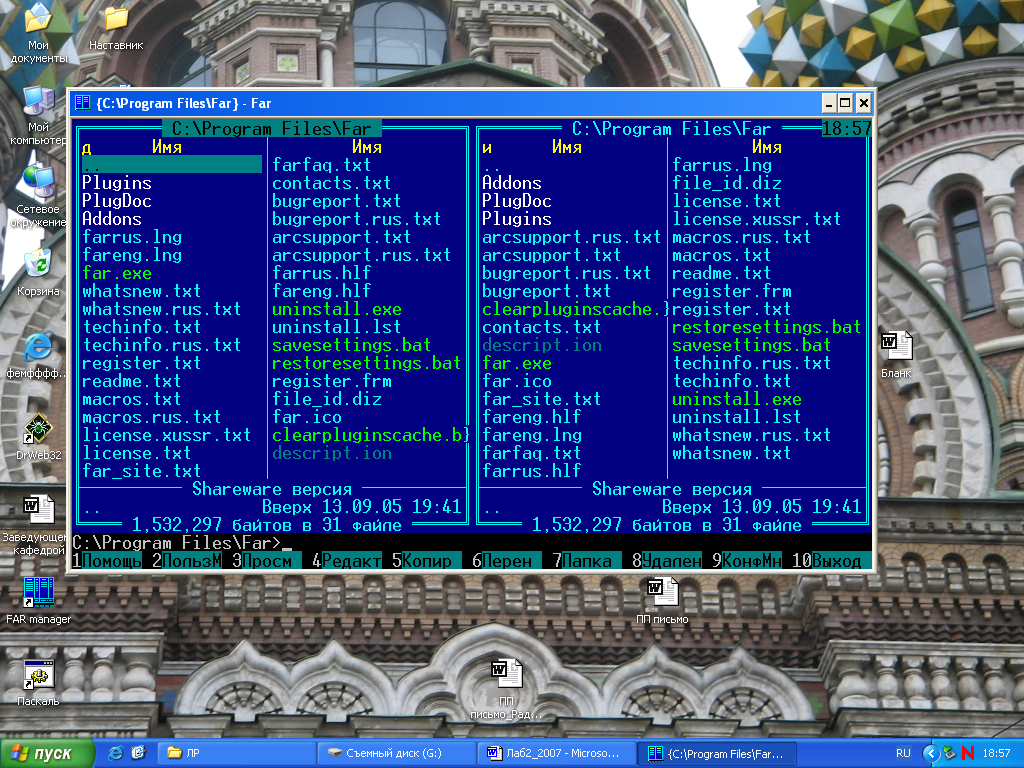Click the Far window title bar icon

(x=82, y=103)
